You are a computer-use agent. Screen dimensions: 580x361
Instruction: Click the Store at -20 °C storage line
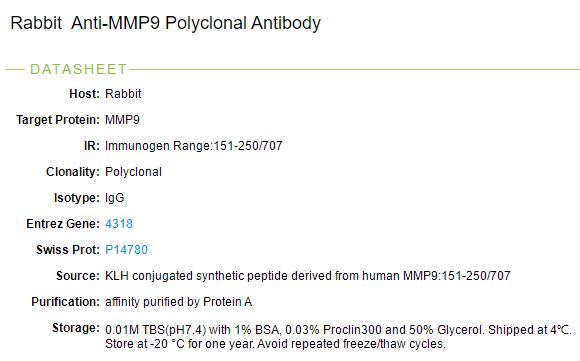coord(275,344)
